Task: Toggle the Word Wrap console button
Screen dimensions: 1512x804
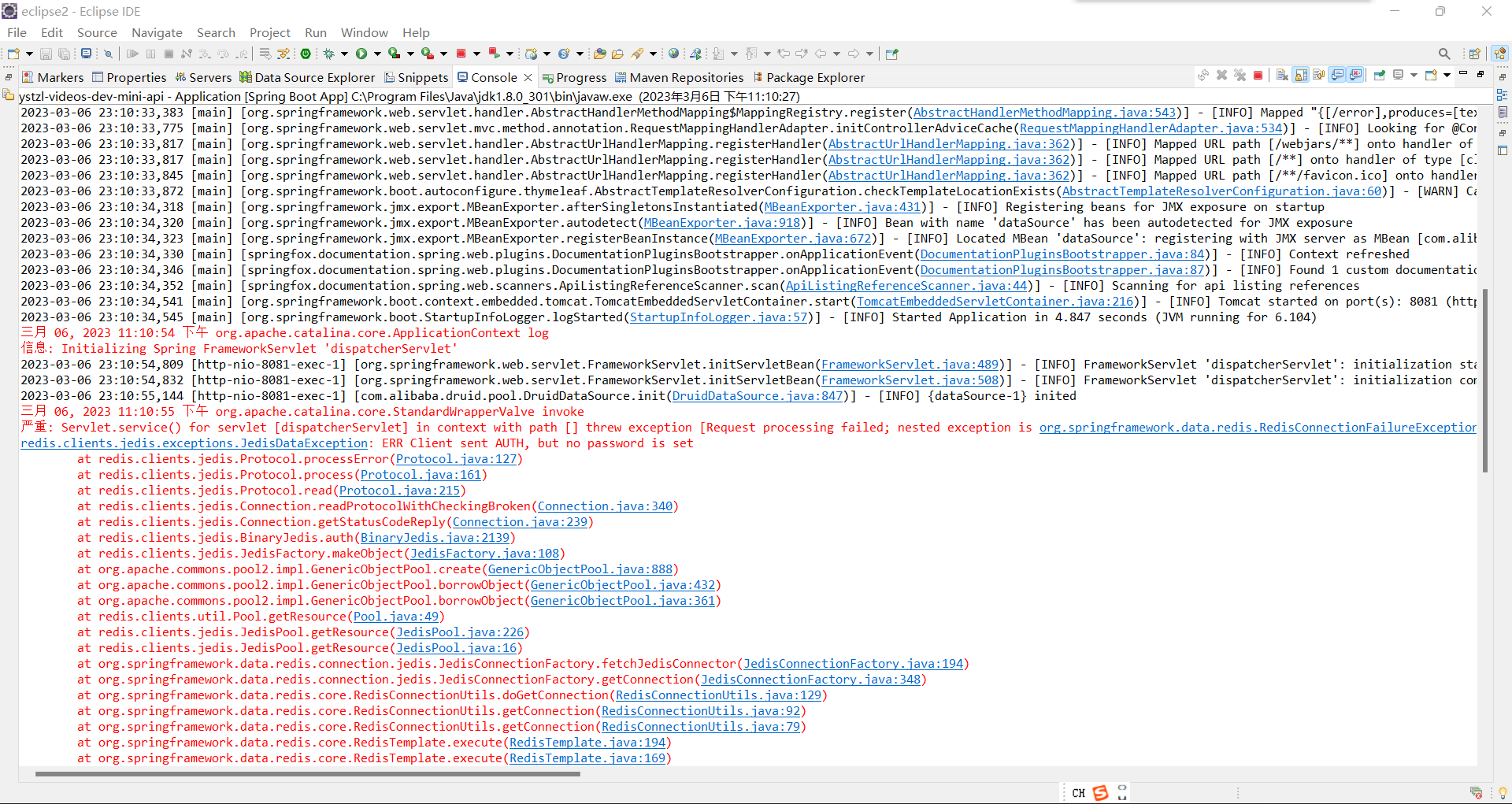Action: pos(1319,76)
